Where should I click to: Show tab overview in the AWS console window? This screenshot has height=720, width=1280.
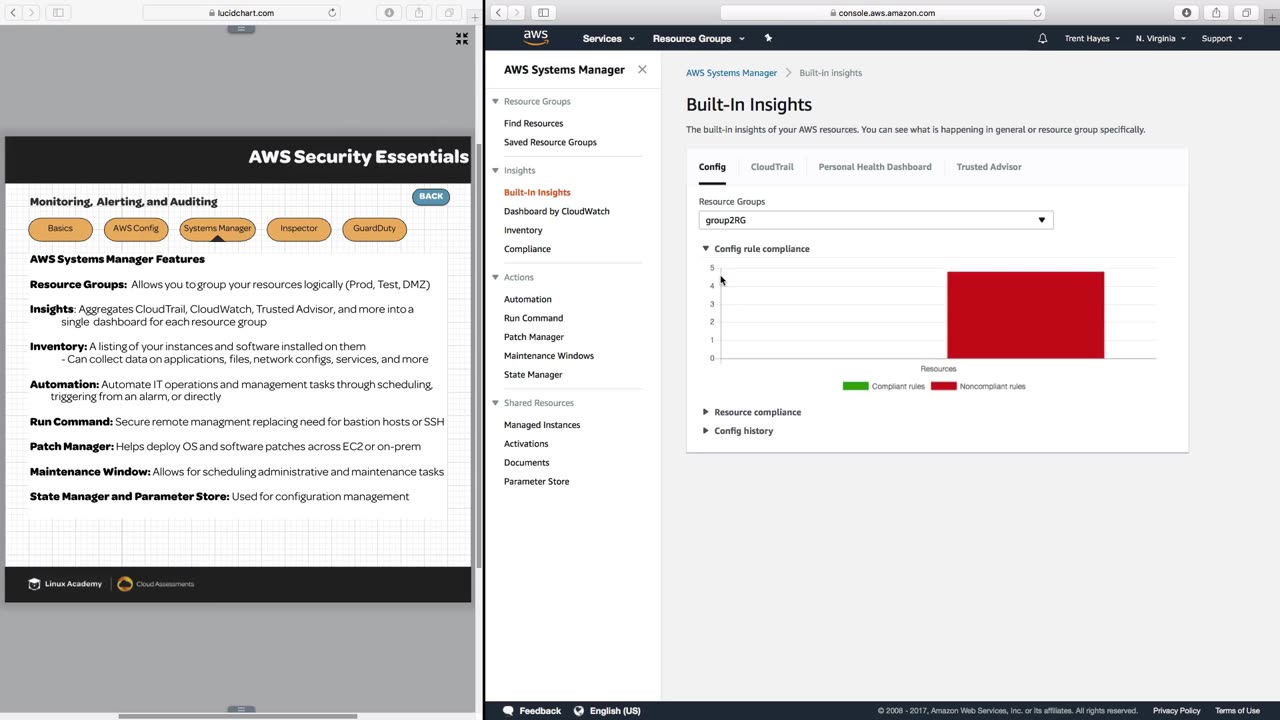pos(1246,13)
